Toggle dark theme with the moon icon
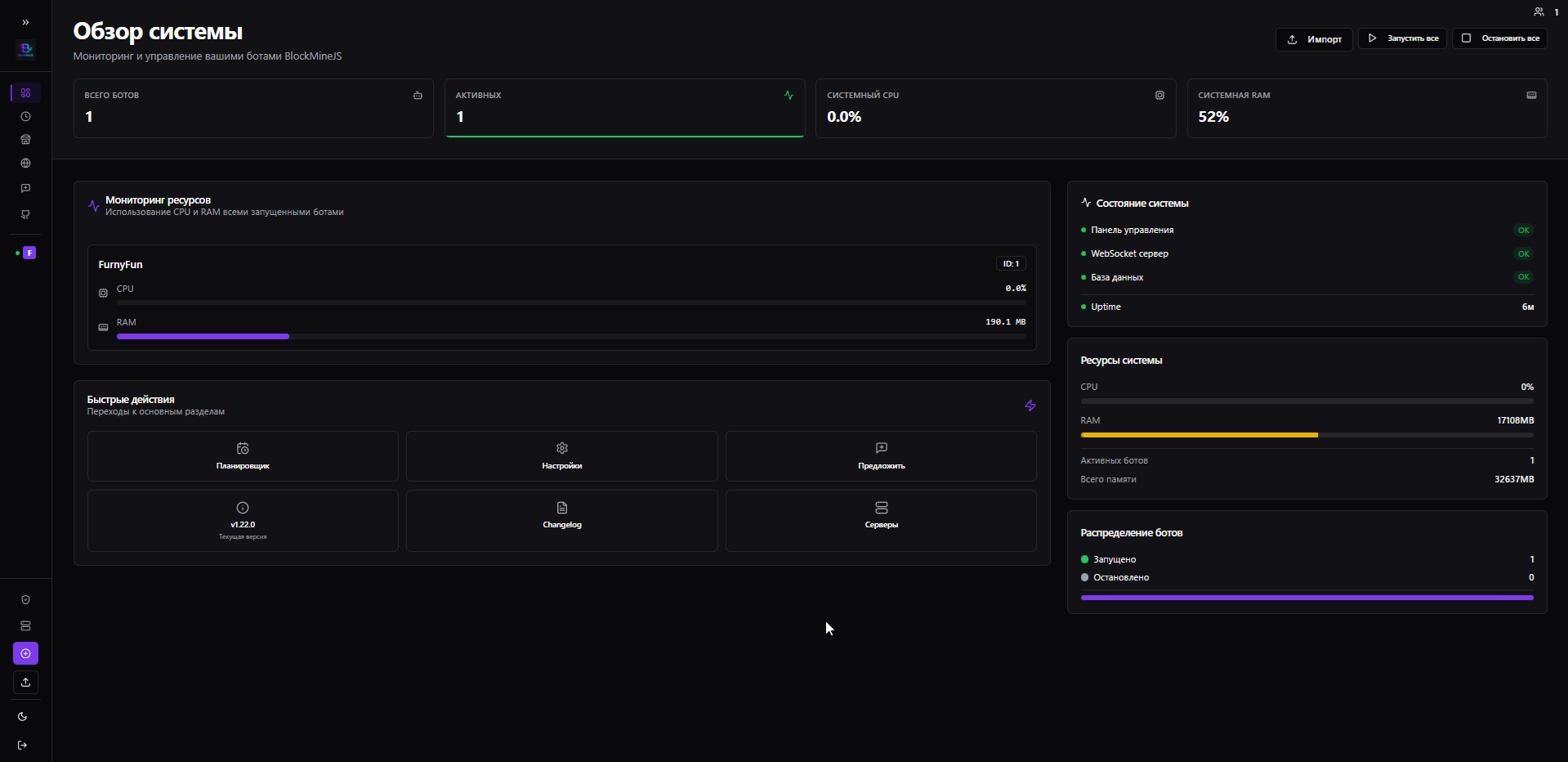1568x762 pixels. click(22, 716)
